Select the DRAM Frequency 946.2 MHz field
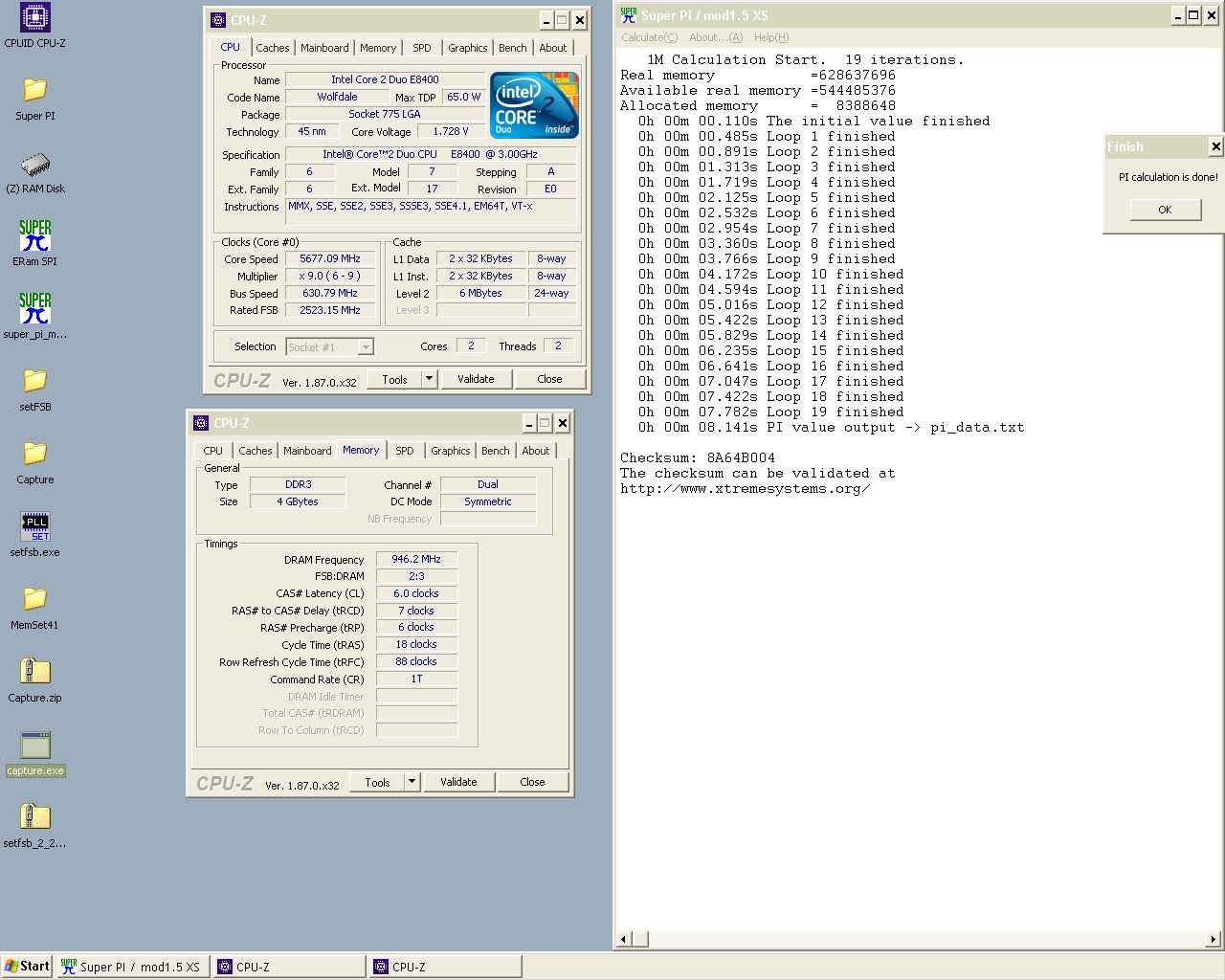The width and height of the screenshot is (1225, 980). coord(416,560)
